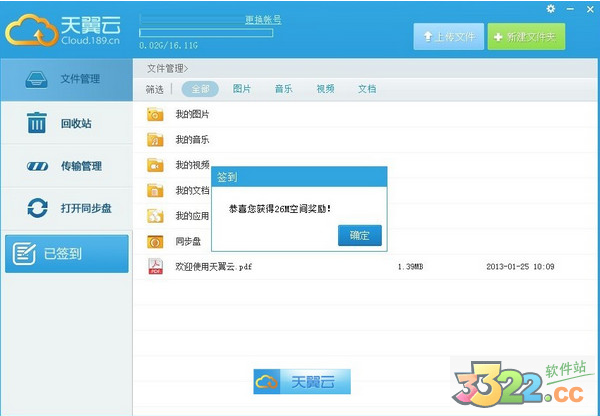Click the 传输管理 striped transfer icon
This screenshot has height=416, width=600.
(38, 166)
